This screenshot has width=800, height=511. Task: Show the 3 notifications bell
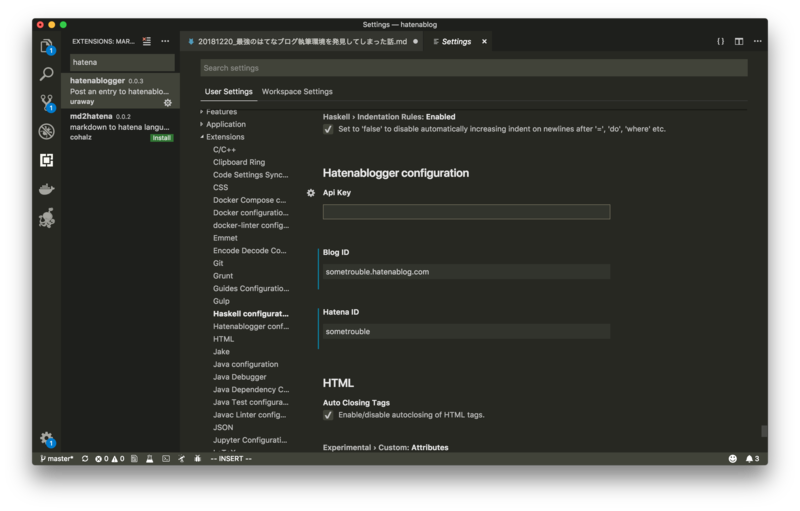pos(753,458)
